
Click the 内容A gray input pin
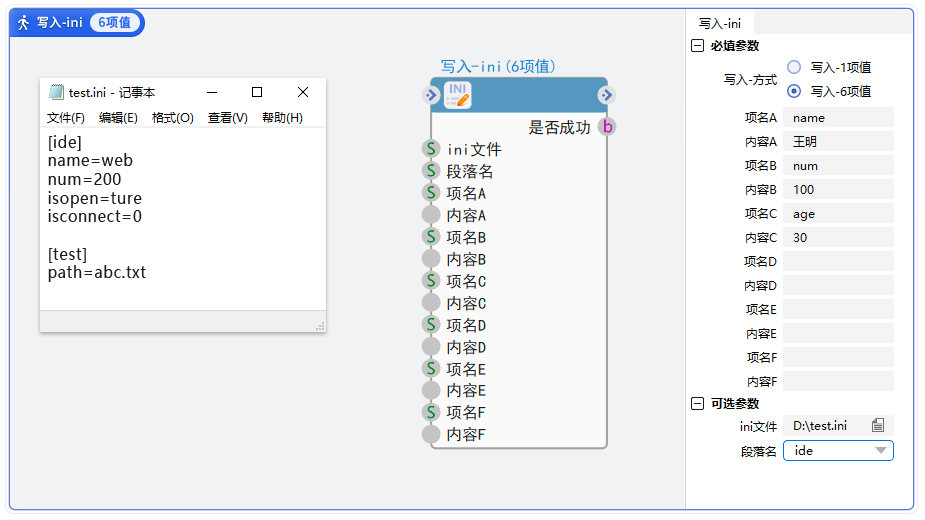tap(431, 214)
